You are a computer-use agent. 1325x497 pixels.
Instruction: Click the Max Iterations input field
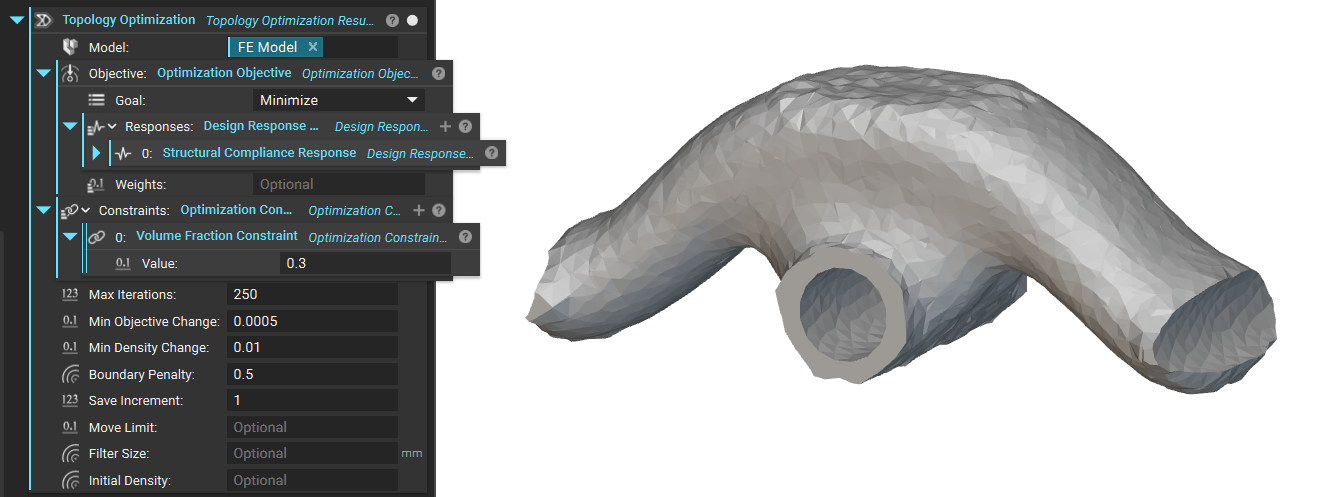pos(312,295)
